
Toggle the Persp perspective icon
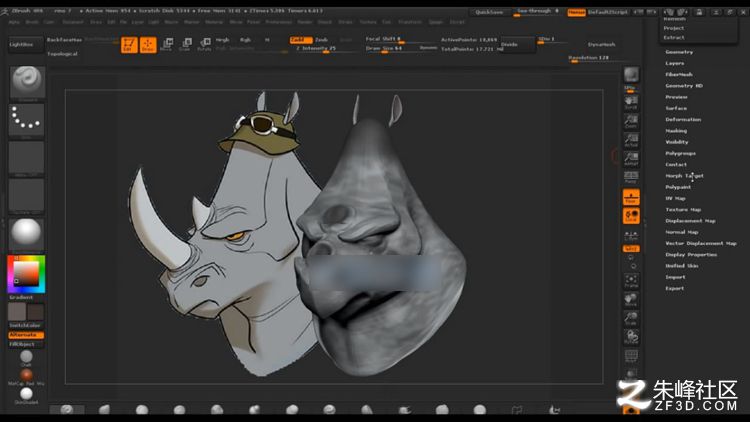pos(631,177)
